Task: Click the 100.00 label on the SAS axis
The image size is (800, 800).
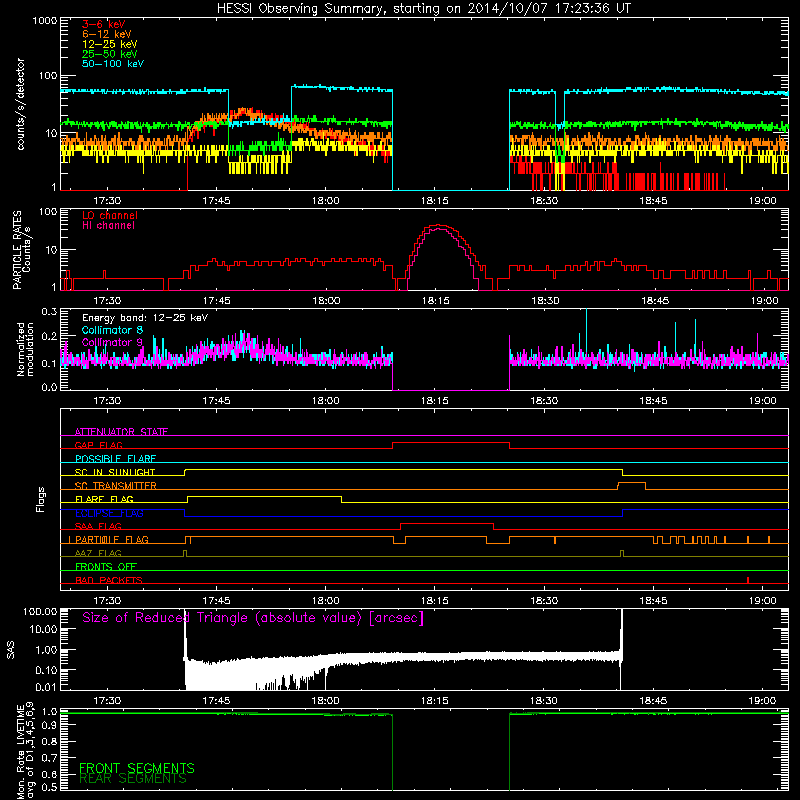Action: (40, 612)
